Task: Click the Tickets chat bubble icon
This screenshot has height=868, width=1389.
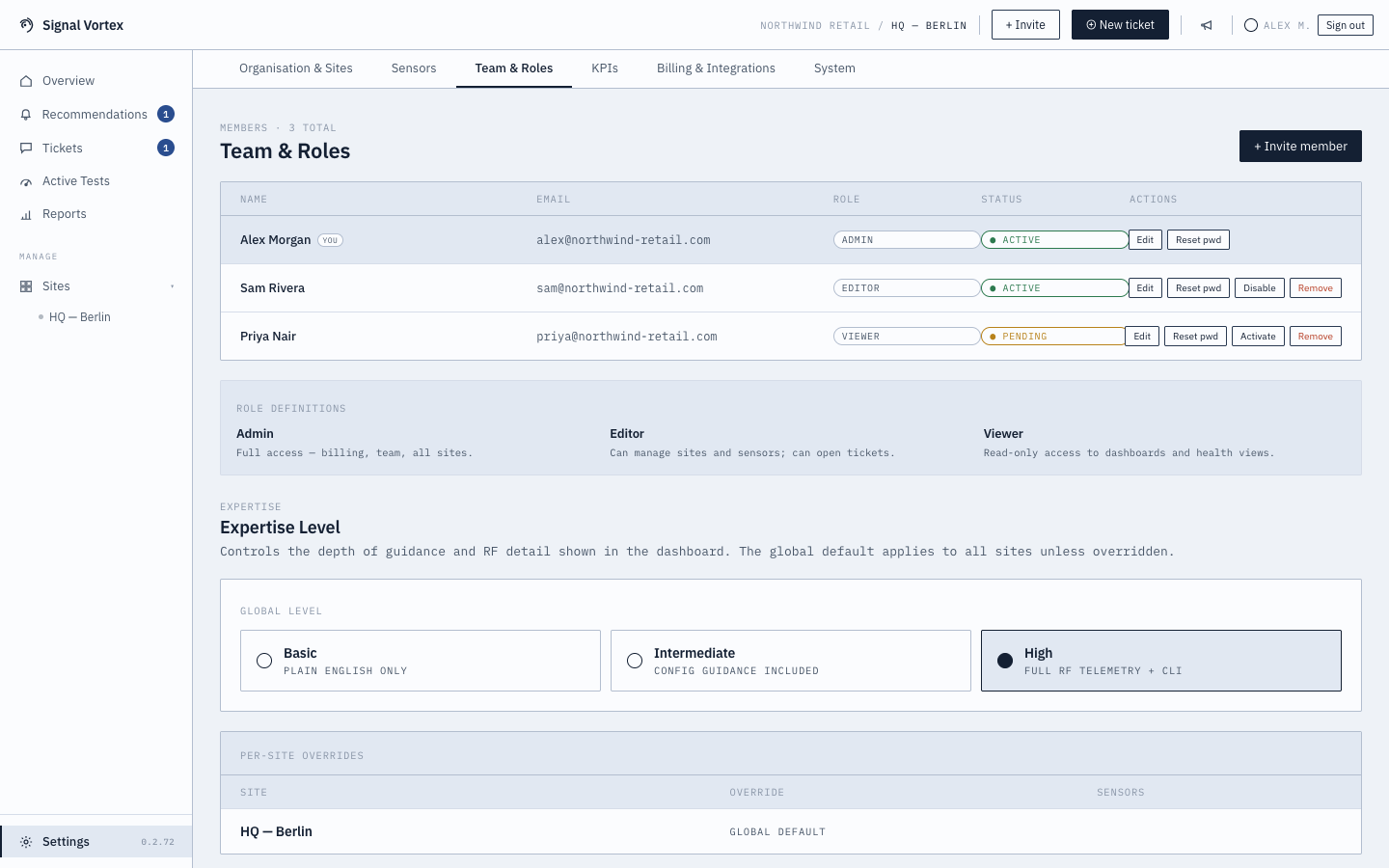Action: pos(26,149)
